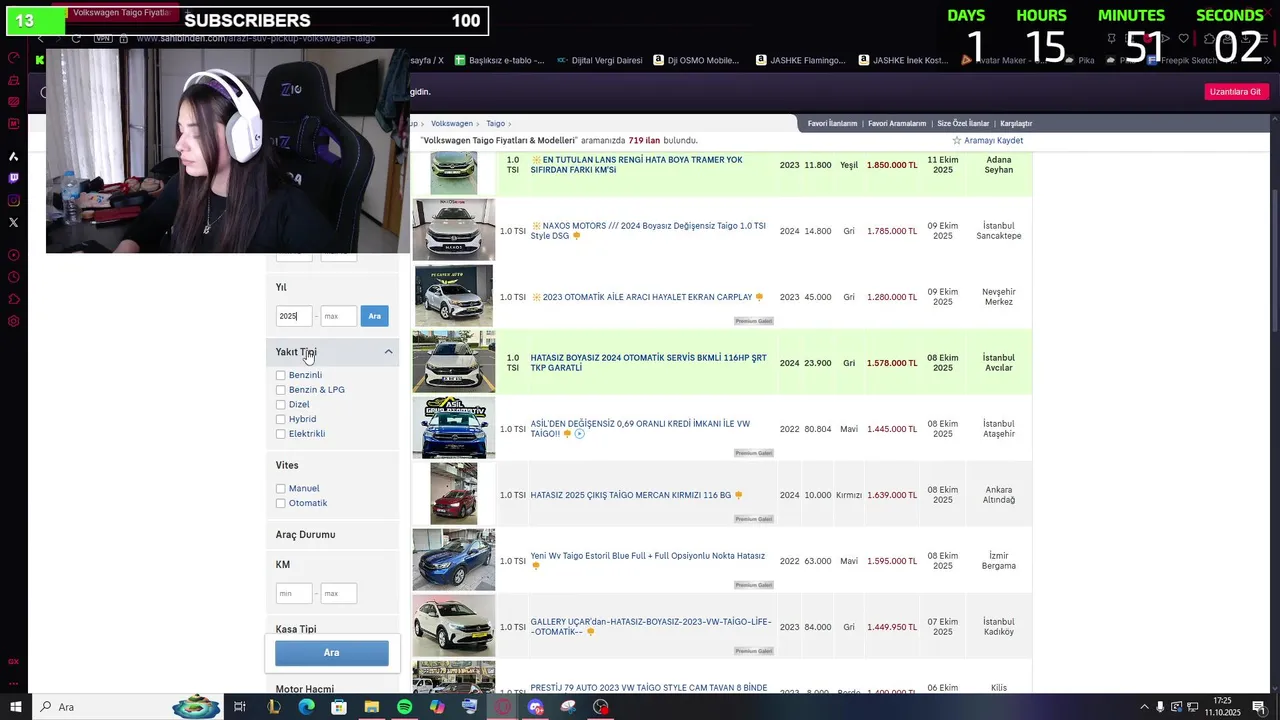The image size is (1280, 720).
Task: Switch to Opera GX taskbar icon
Action: [503, 707]
